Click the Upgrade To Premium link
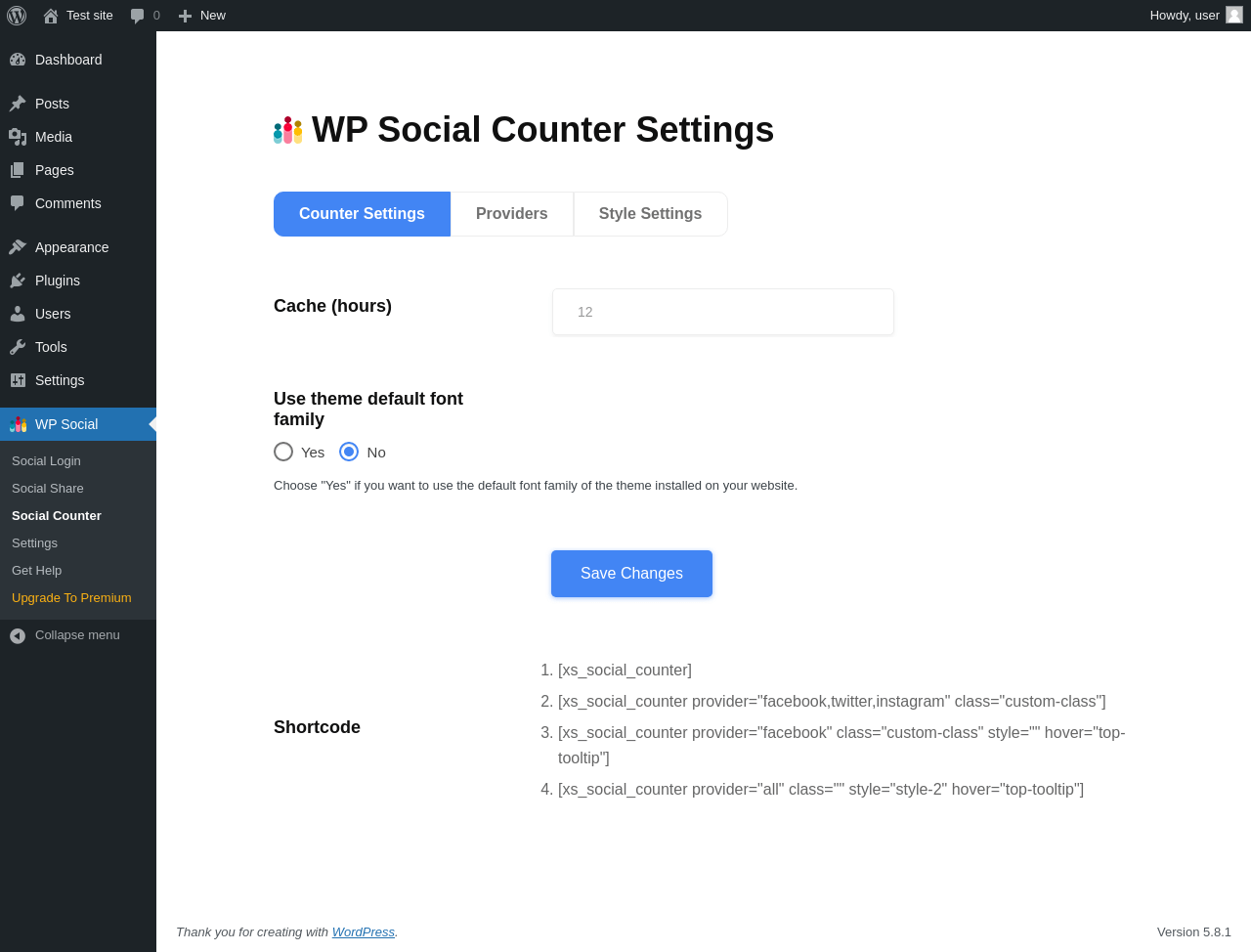This screenshot has width=1251, height=952. click(x=71, y=598)
